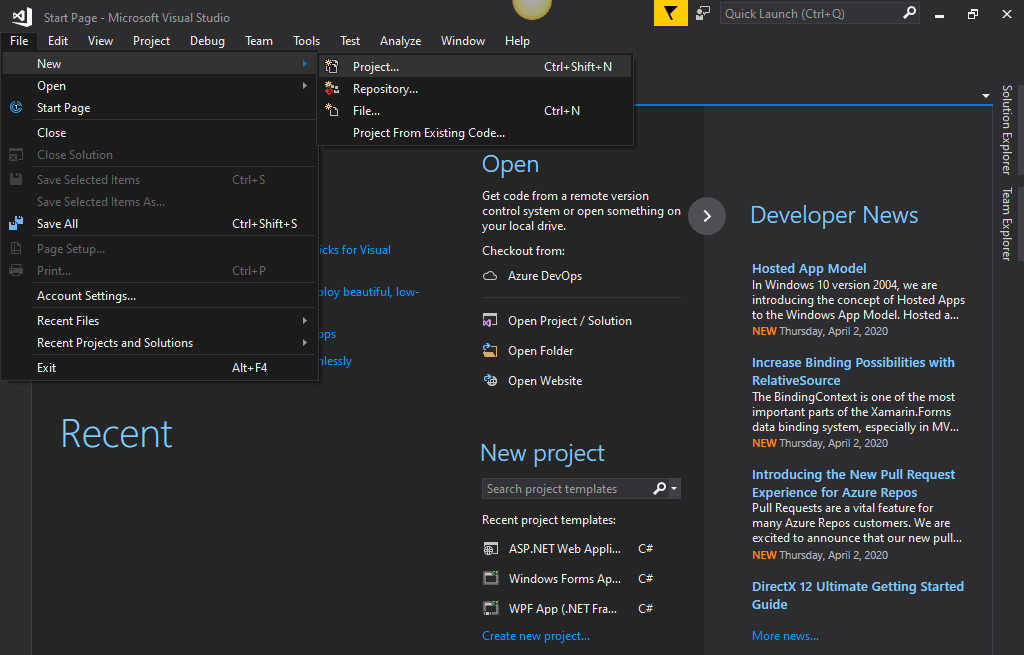Open the Team menu
Viewport: 1024px width, 655px height.
pos(259,40)
